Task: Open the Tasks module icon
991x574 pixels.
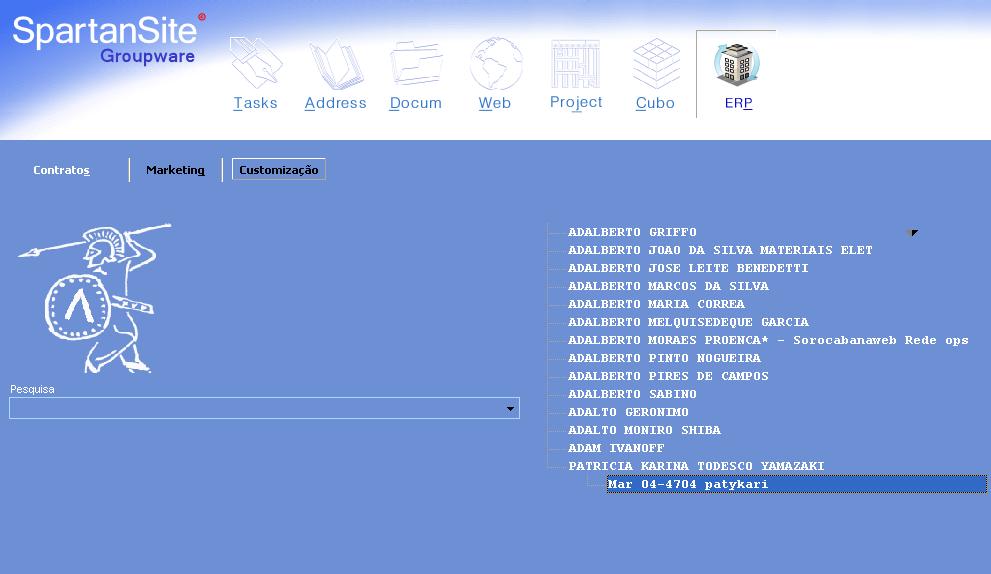Action: 255,63
